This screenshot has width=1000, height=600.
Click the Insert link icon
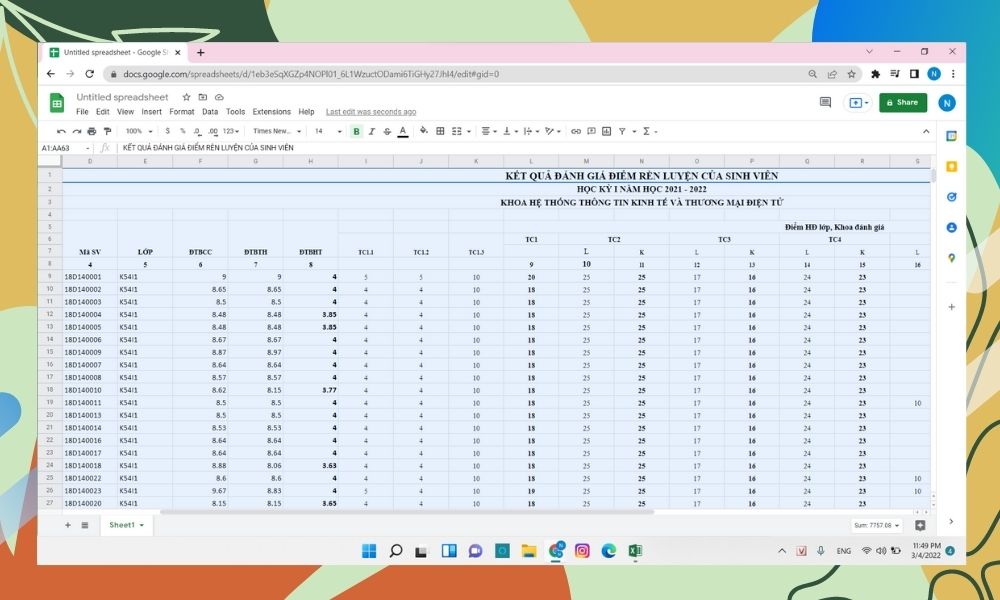575,131
